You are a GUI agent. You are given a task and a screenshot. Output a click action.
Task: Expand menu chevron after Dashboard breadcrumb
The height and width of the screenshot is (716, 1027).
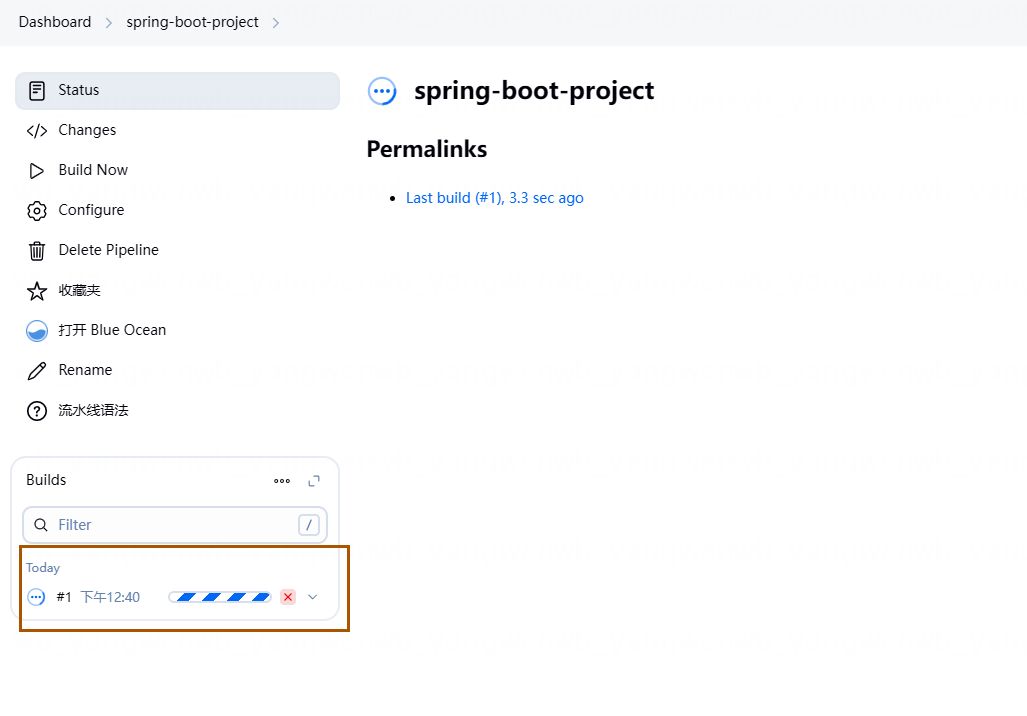(109, 23)
